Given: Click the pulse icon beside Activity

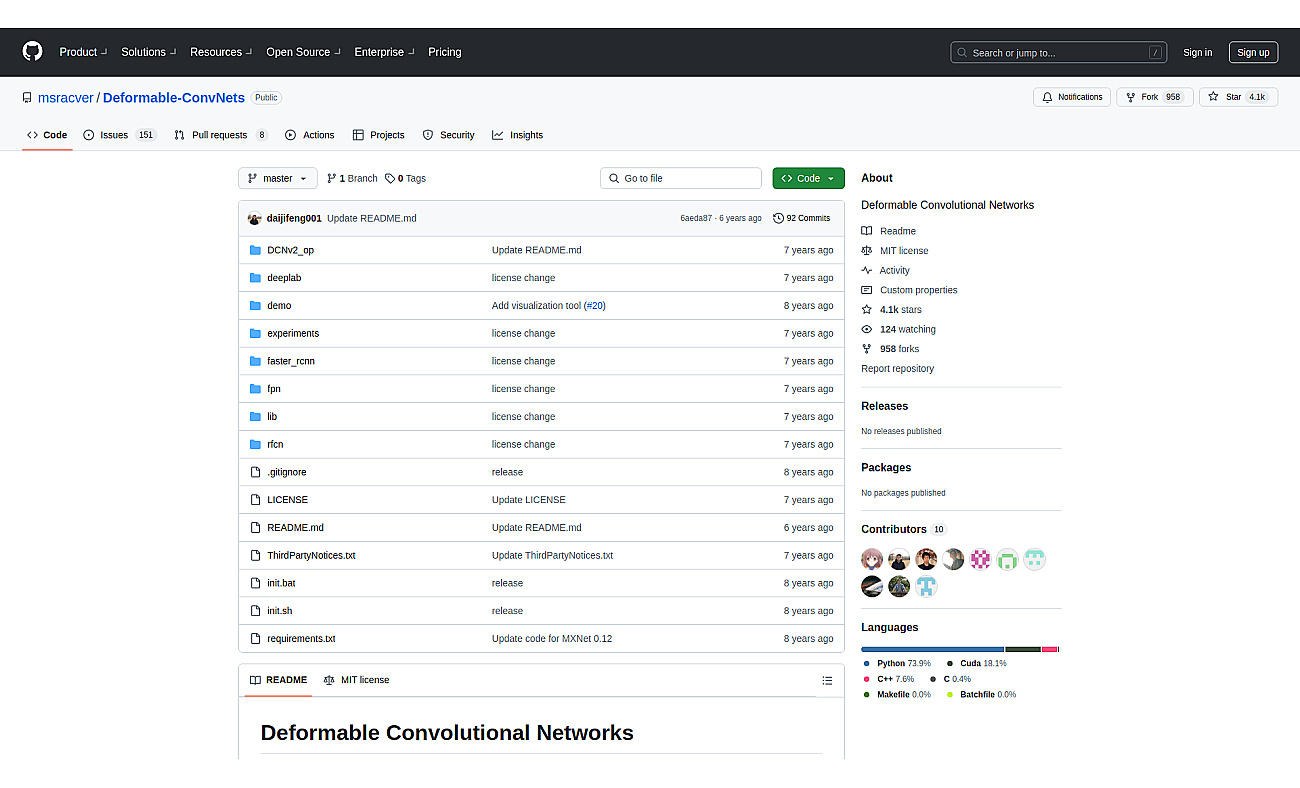Looking at the screenshot, I should pos(867,270).
